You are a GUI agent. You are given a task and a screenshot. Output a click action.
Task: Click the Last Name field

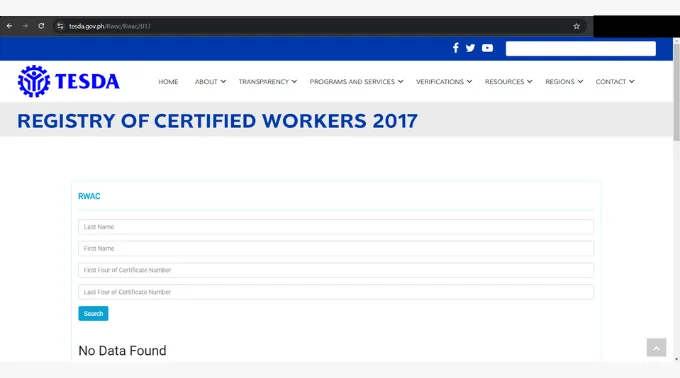(336, 227)
